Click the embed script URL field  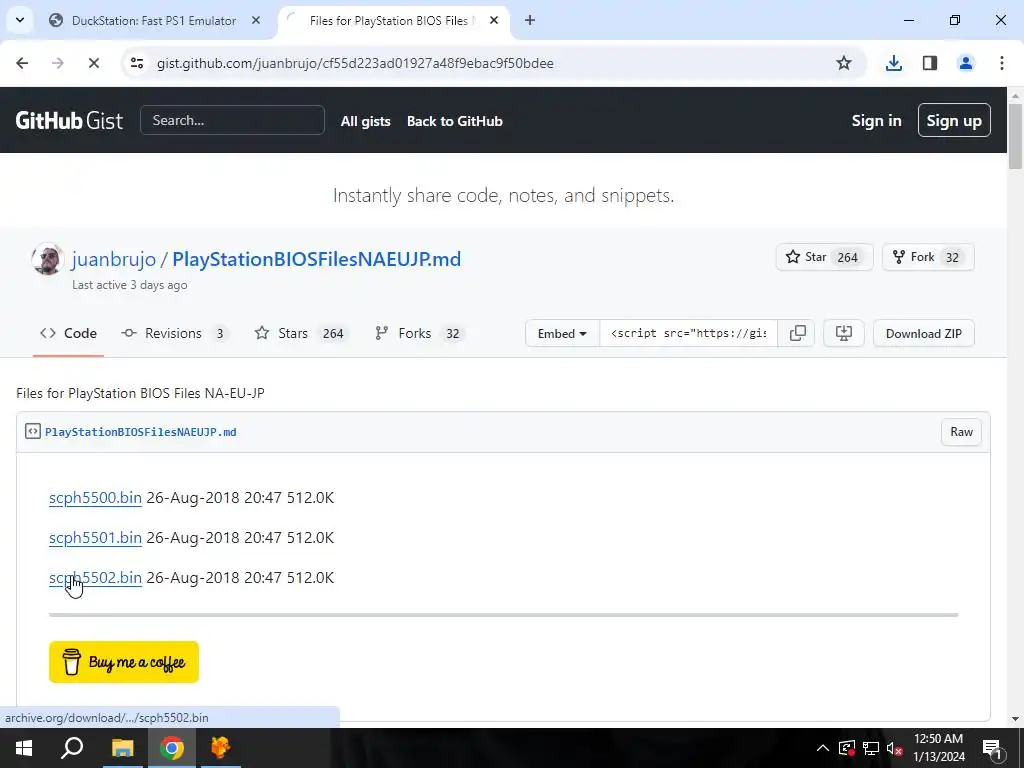point(688,334)
